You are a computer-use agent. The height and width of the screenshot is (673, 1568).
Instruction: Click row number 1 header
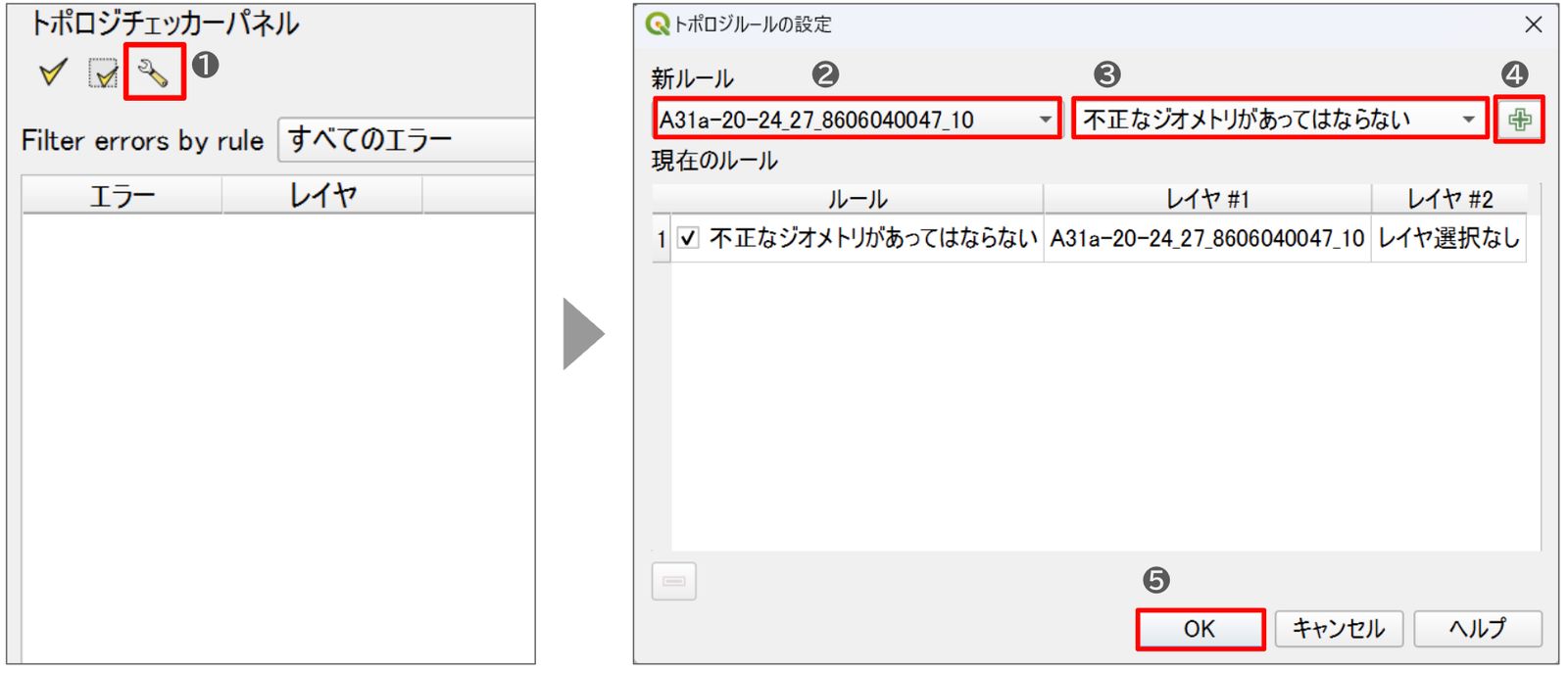661,238
